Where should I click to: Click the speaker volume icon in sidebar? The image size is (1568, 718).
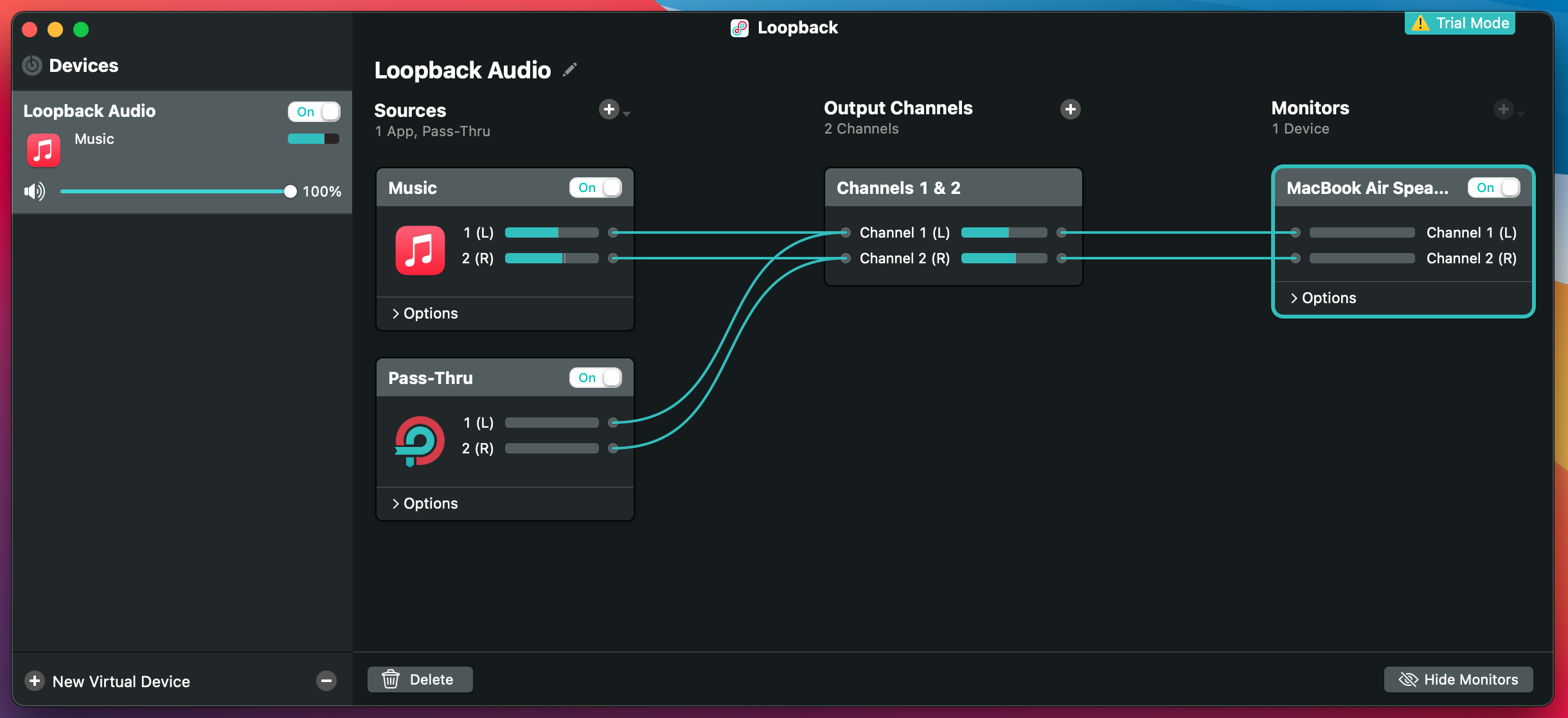[x=35, y=191]
